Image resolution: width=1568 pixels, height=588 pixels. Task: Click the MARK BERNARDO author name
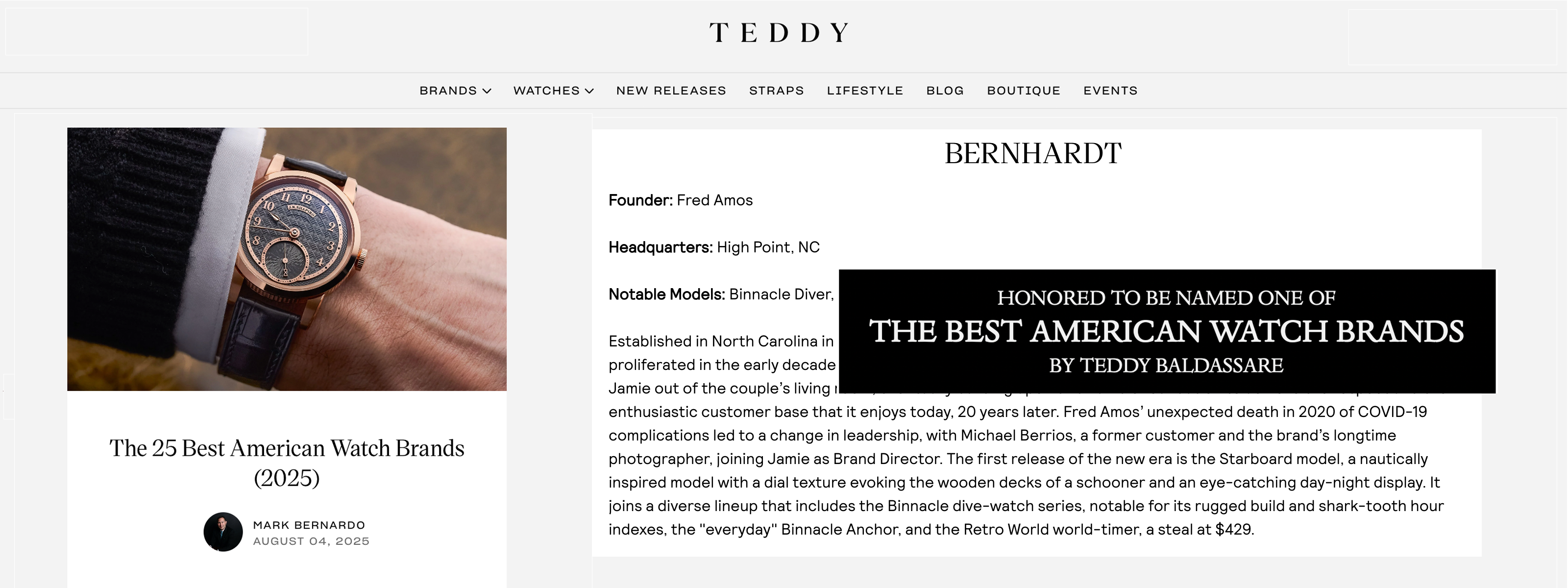click(309, 525)
